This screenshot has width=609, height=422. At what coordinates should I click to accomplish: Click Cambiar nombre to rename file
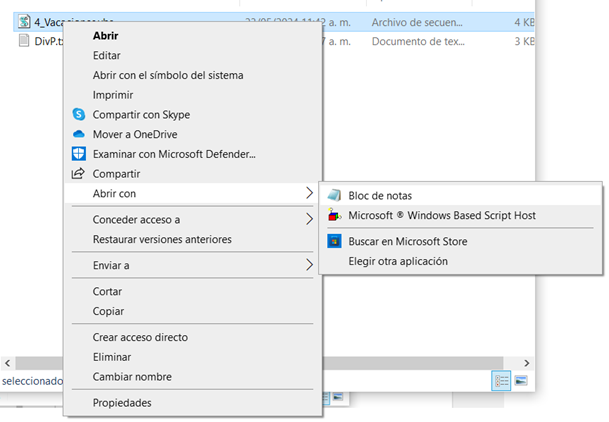pos(132,377)
